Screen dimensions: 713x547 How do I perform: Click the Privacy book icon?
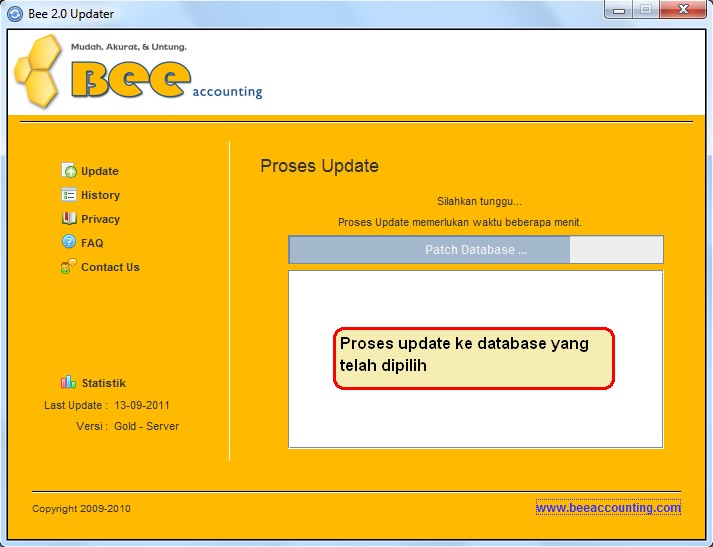[69, 219]
